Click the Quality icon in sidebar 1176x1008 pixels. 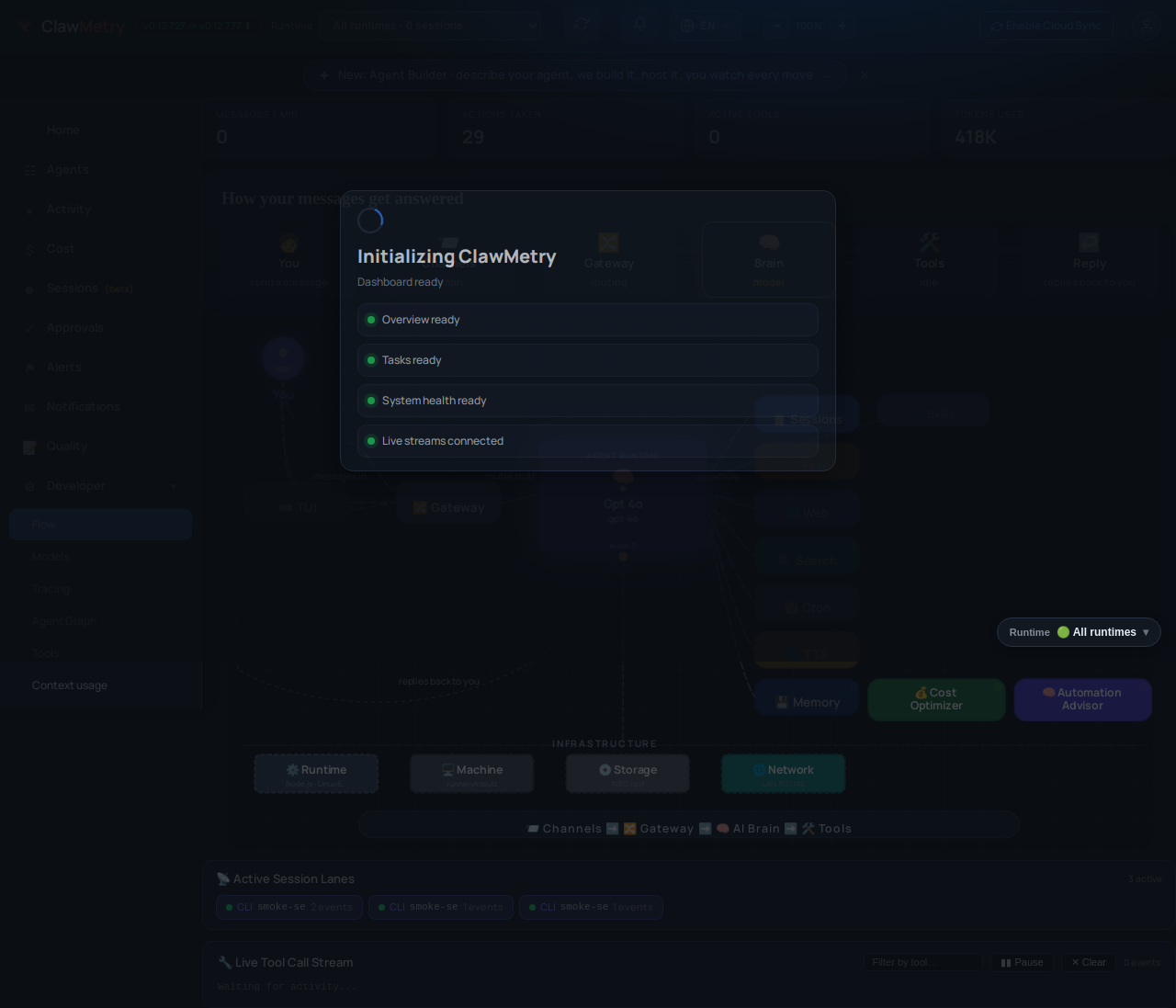[29, 447]
